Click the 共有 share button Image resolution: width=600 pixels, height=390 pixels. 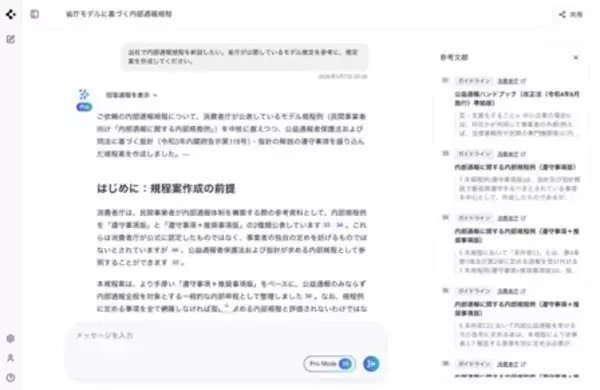tap(571, 15)
